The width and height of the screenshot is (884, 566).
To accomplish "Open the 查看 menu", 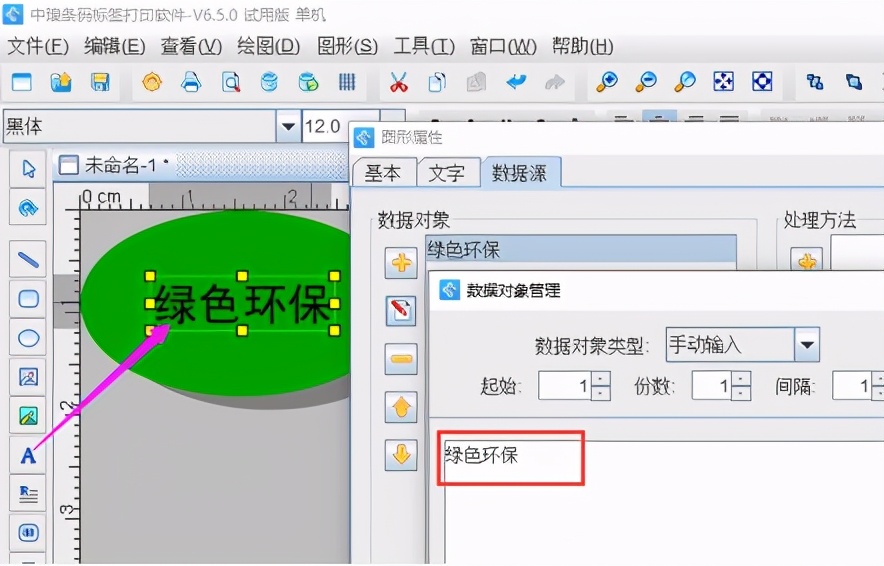I will (191, 46).
